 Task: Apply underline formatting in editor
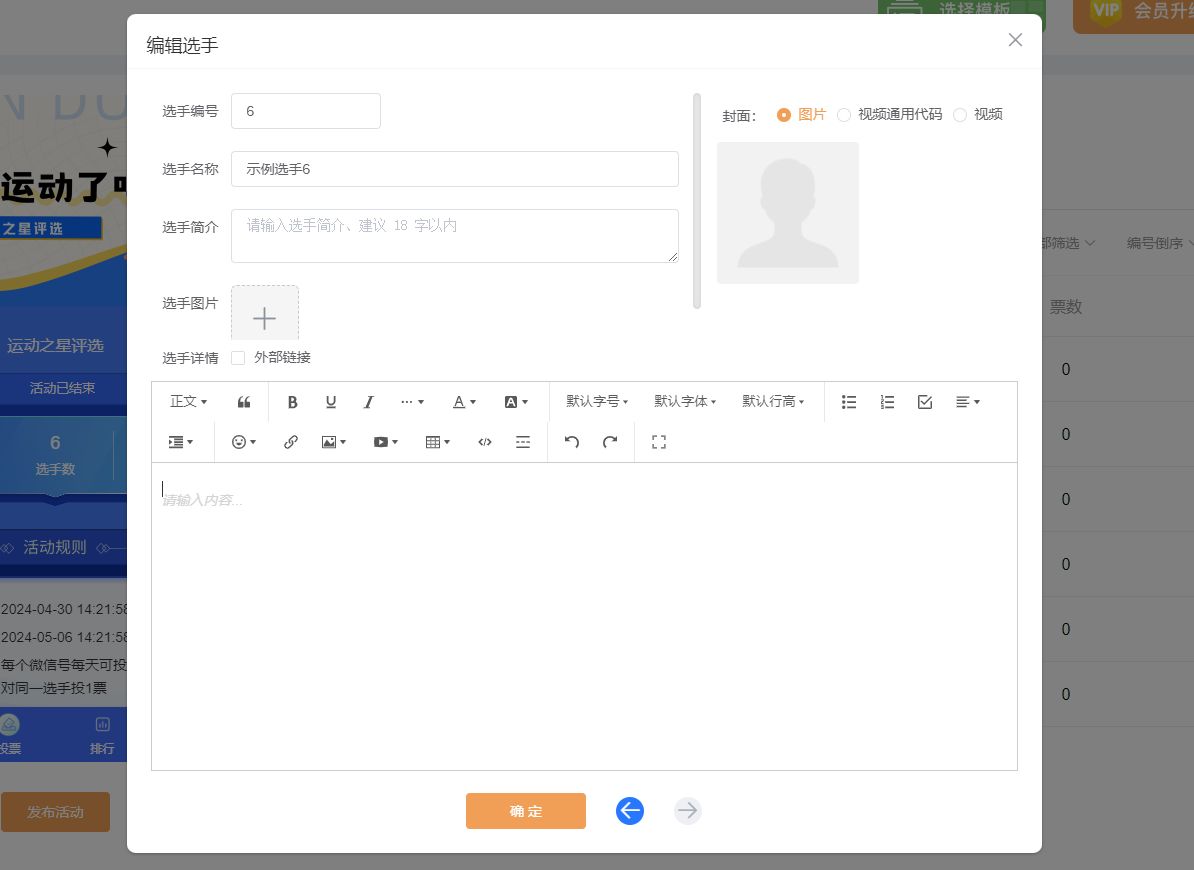click(x=331, y=402)
